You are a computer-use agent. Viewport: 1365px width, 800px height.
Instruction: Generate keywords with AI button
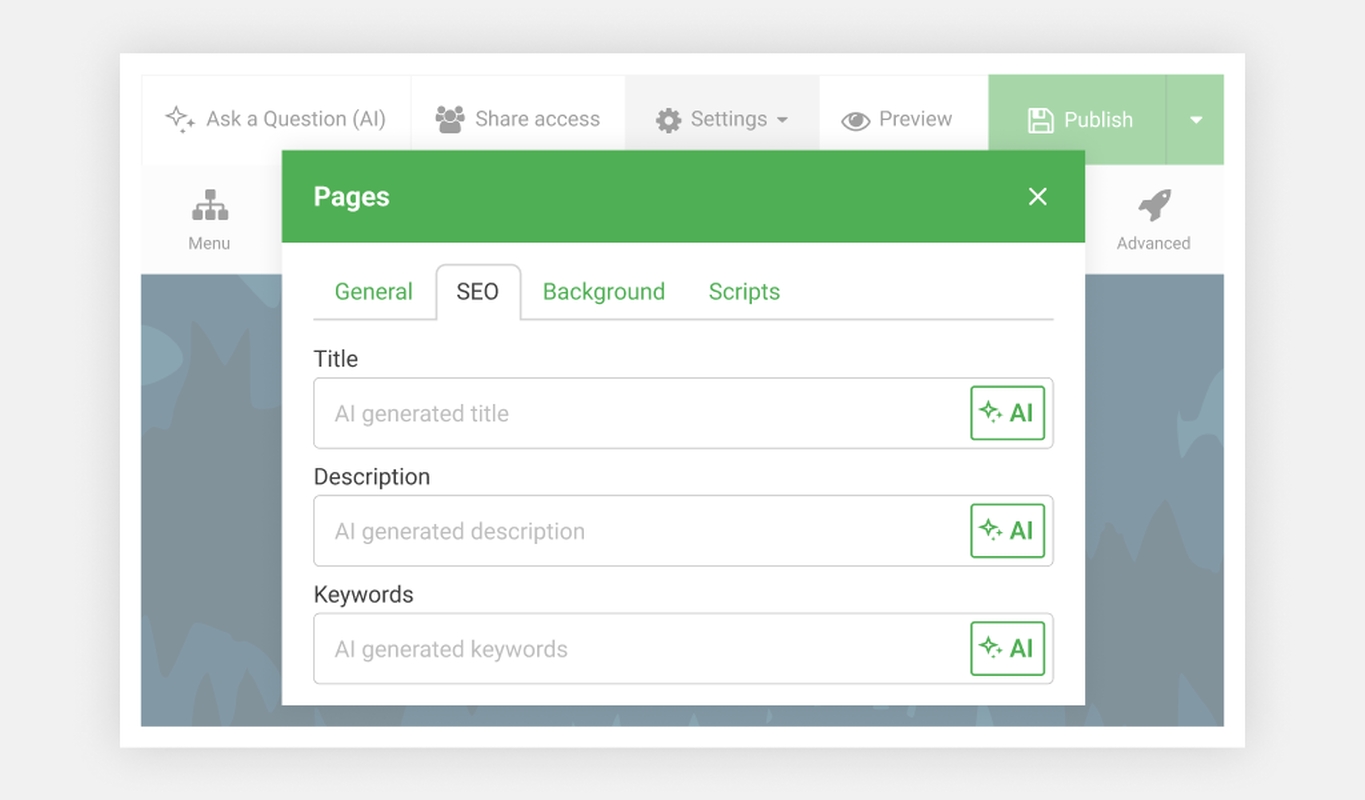pos(1007,649)
